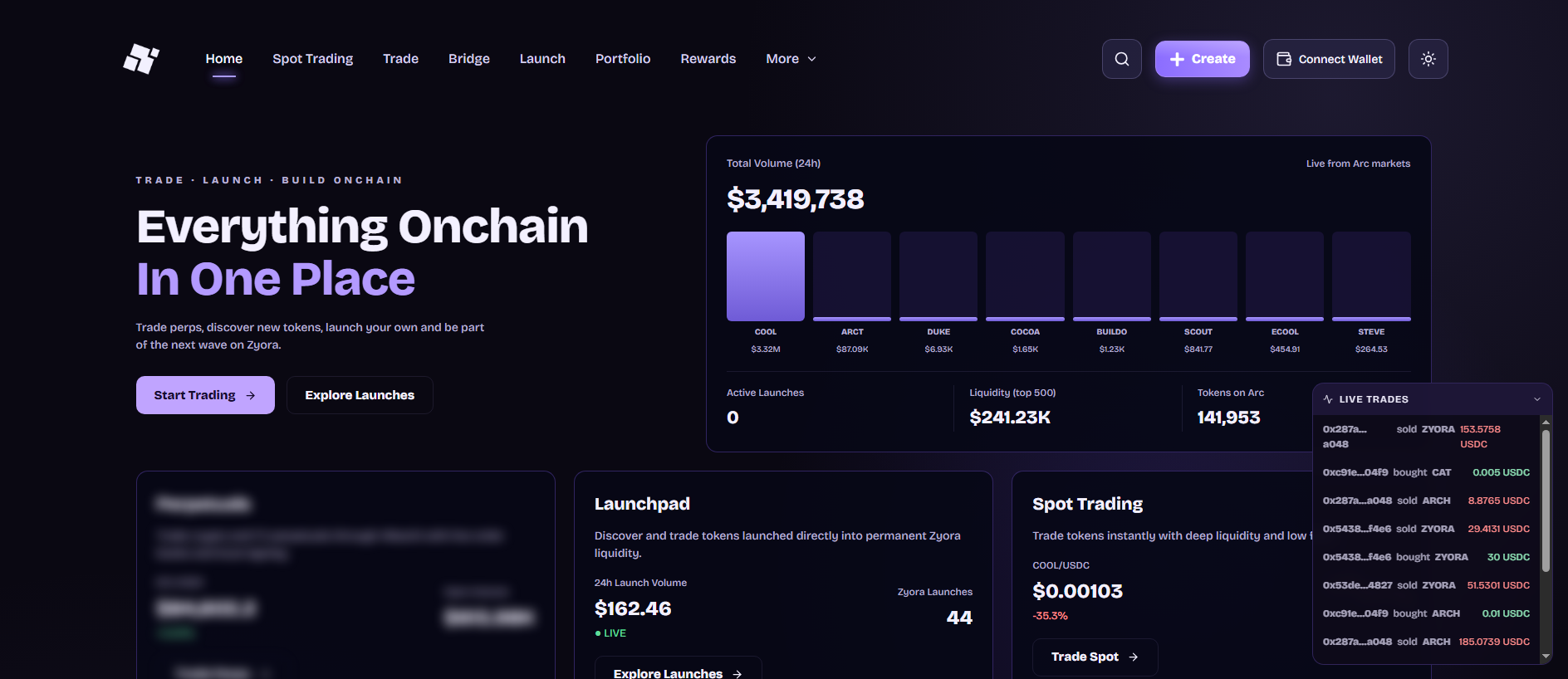
Task: Click the ARCH sold 8.8765 USDC trade
Action: click(x=1426, y=501)
